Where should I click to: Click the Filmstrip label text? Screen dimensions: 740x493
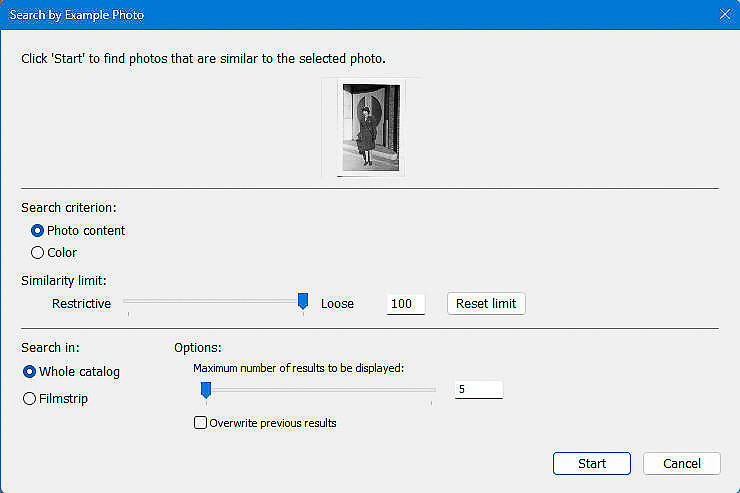pos(63,399)
